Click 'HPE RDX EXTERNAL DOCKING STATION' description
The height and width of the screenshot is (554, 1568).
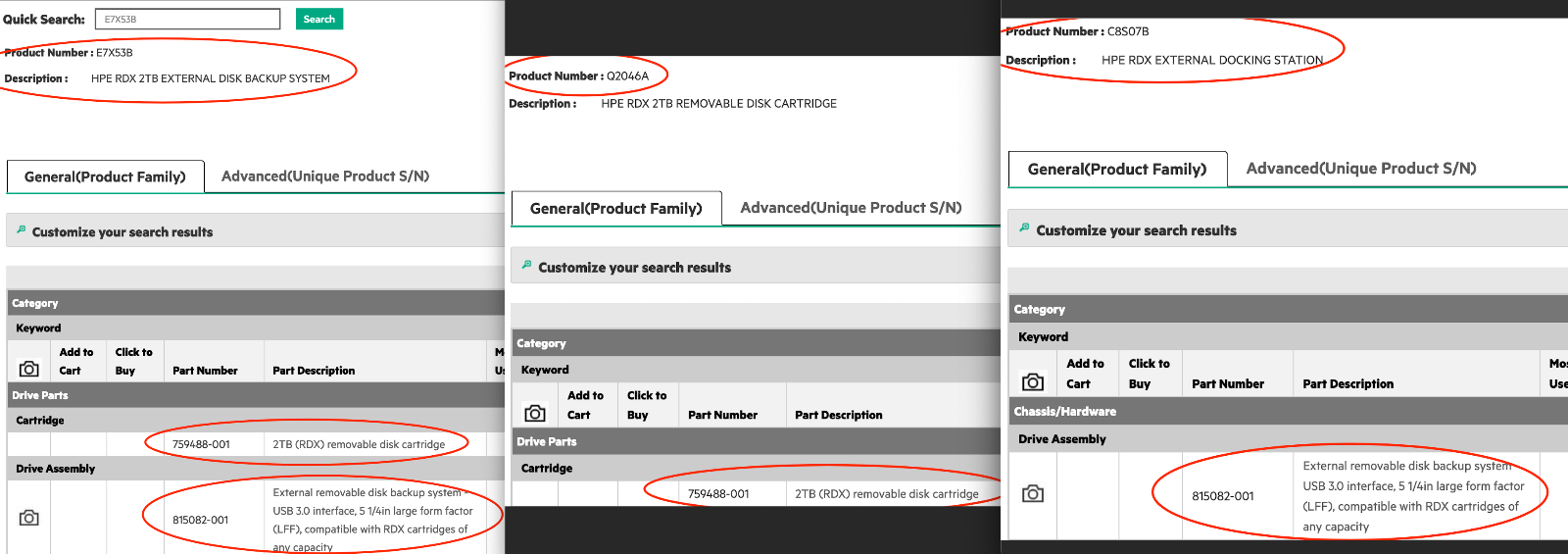(x=1212, y=60)
